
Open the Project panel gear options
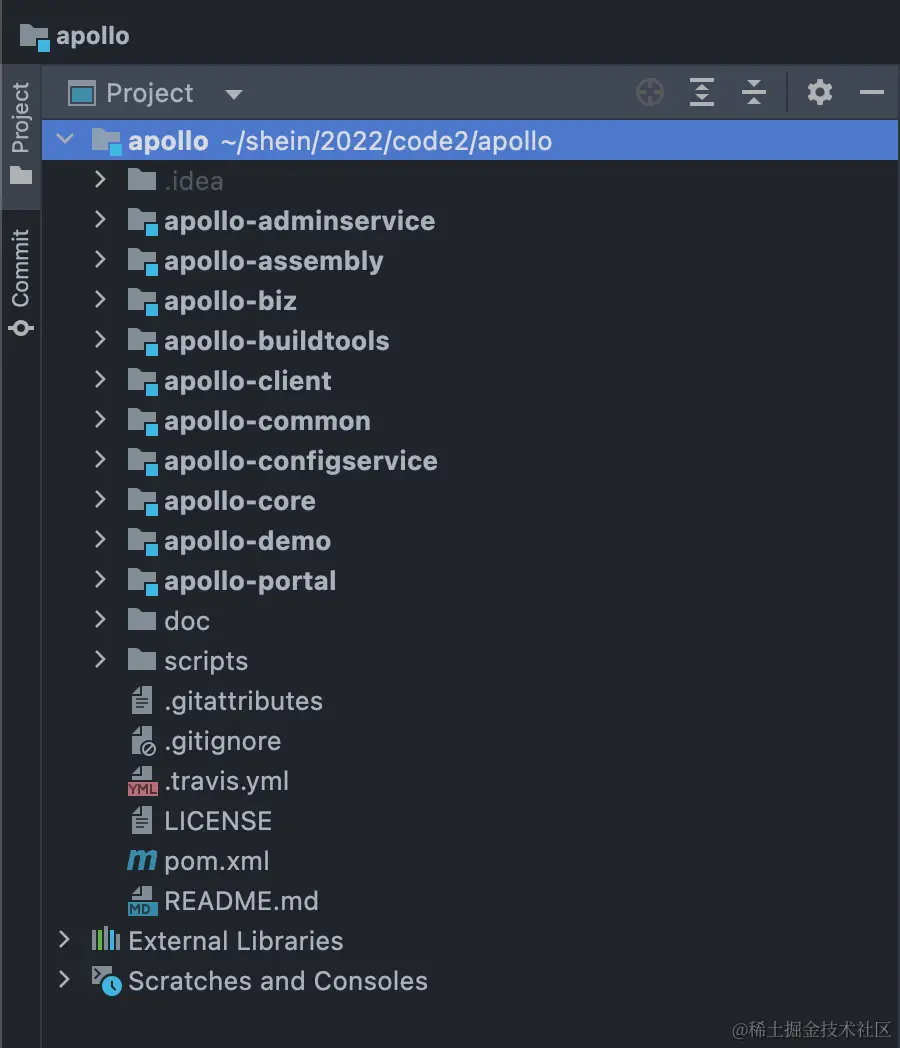point(820,93)
